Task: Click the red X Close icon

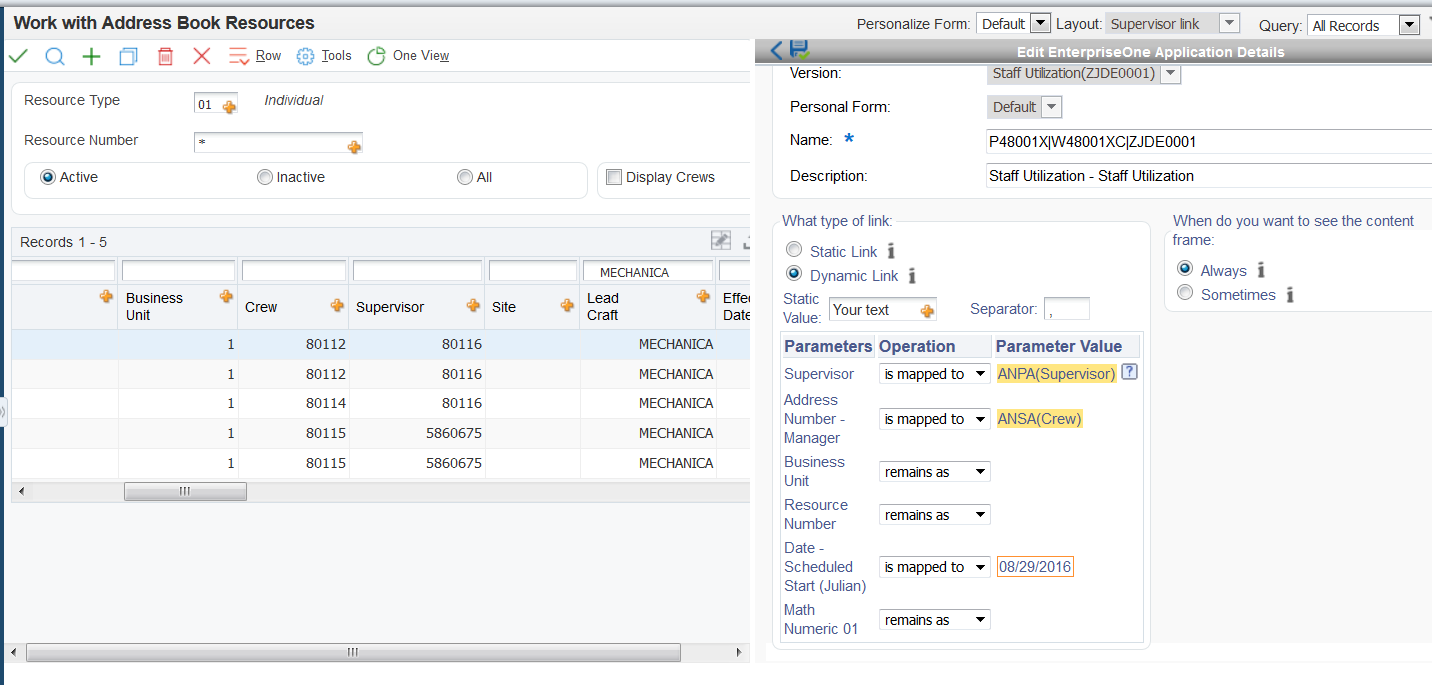Action: coord(202,56)
